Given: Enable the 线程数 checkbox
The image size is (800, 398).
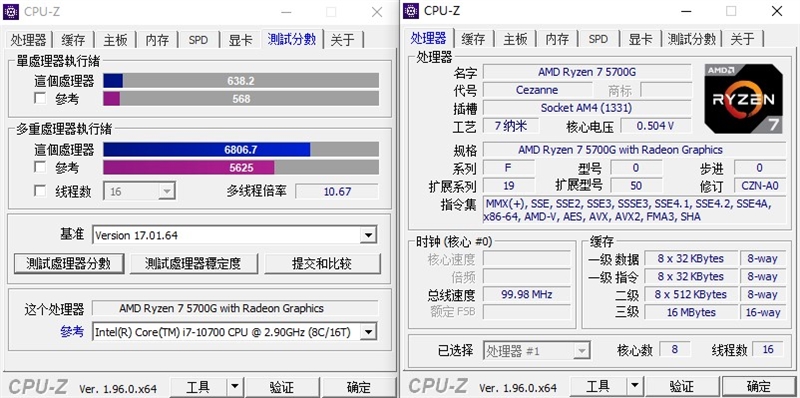Looking at the screenshot, I should pyautogui.click(x=40, y=191).
